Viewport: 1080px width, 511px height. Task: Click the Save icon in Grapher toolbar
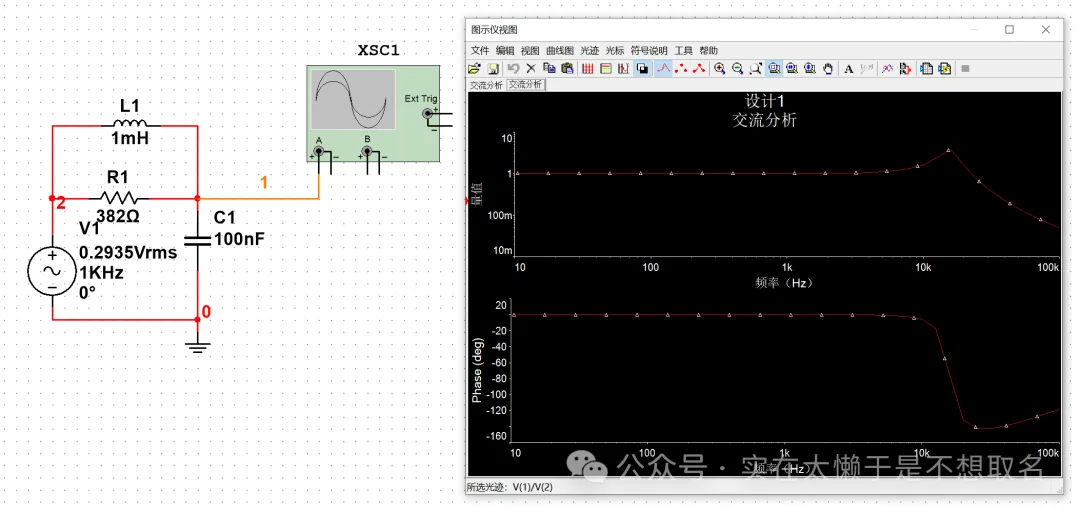[493, 68]
